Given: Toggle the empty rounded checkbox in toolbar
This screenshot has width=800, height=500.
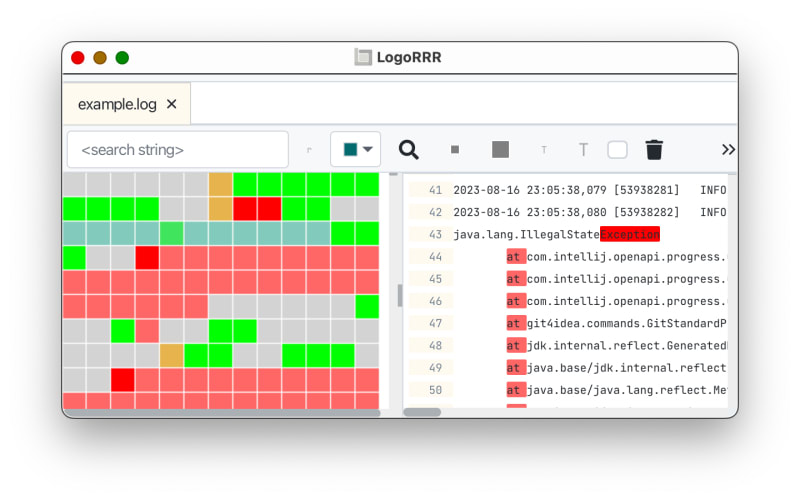Looking at the screenshot, I should 617,150.
